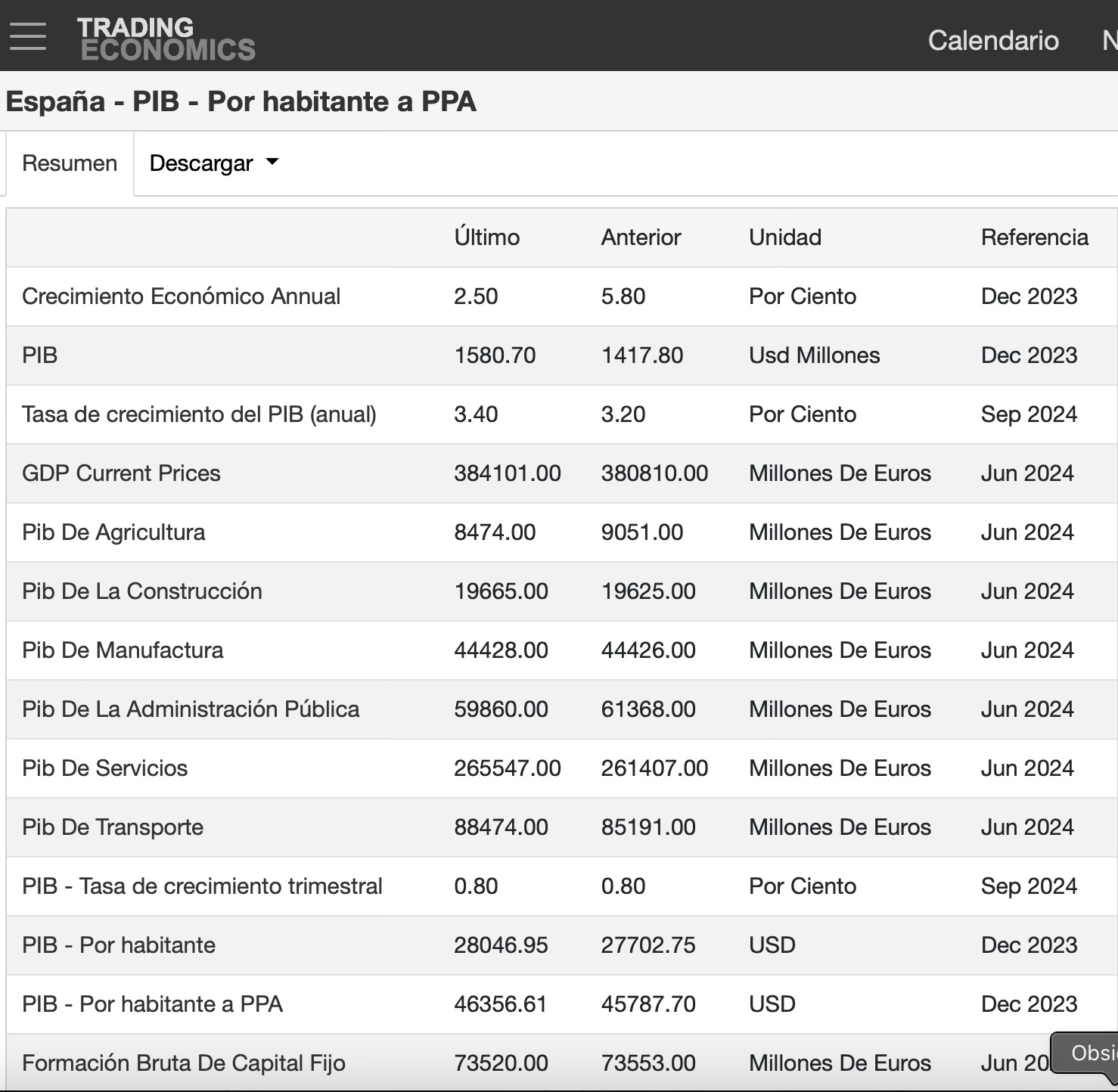Open the PIB indicator row link
This screenshot has height=1092, width=1118.
tap(40, 355)
